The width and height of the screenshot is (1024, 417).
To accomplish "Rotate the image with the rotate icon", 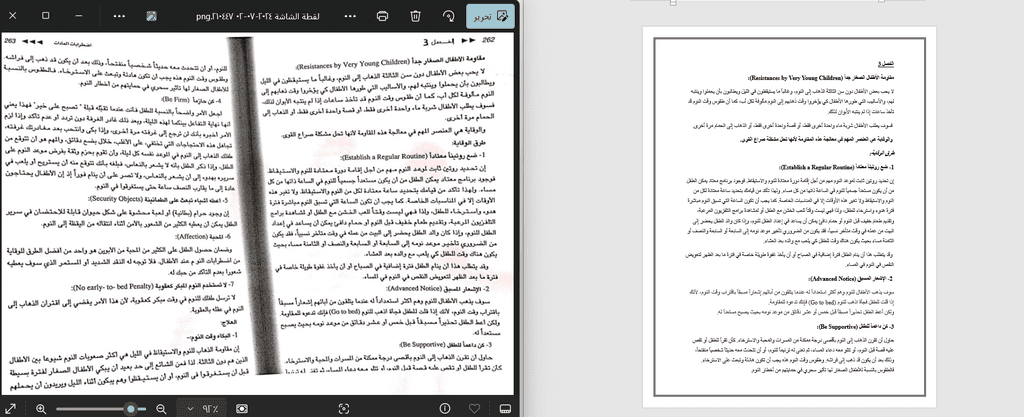I will point(449,16).
